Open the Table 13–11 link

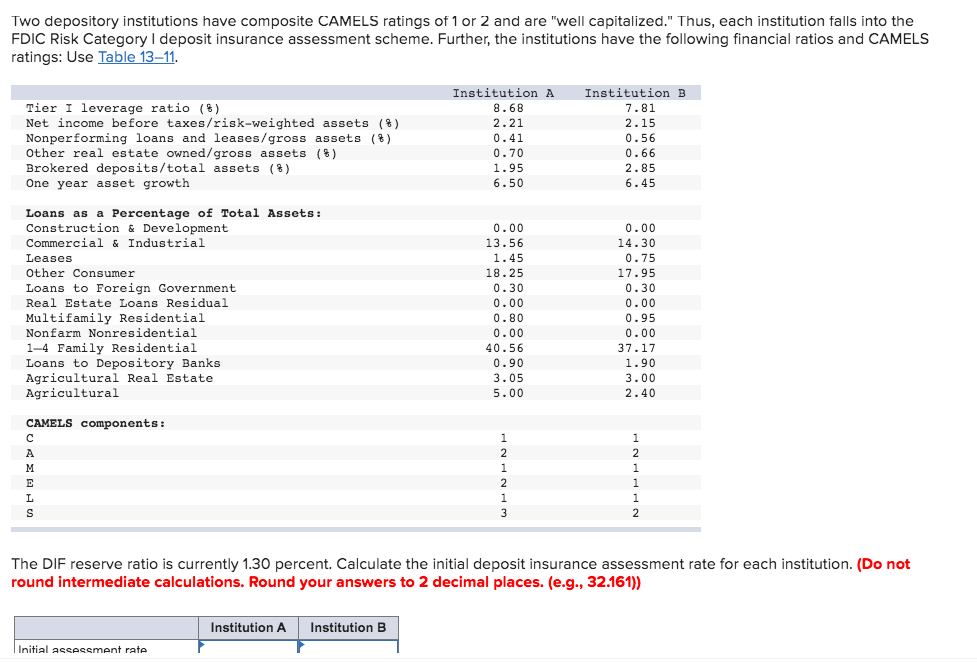click(x=134, y=57)
